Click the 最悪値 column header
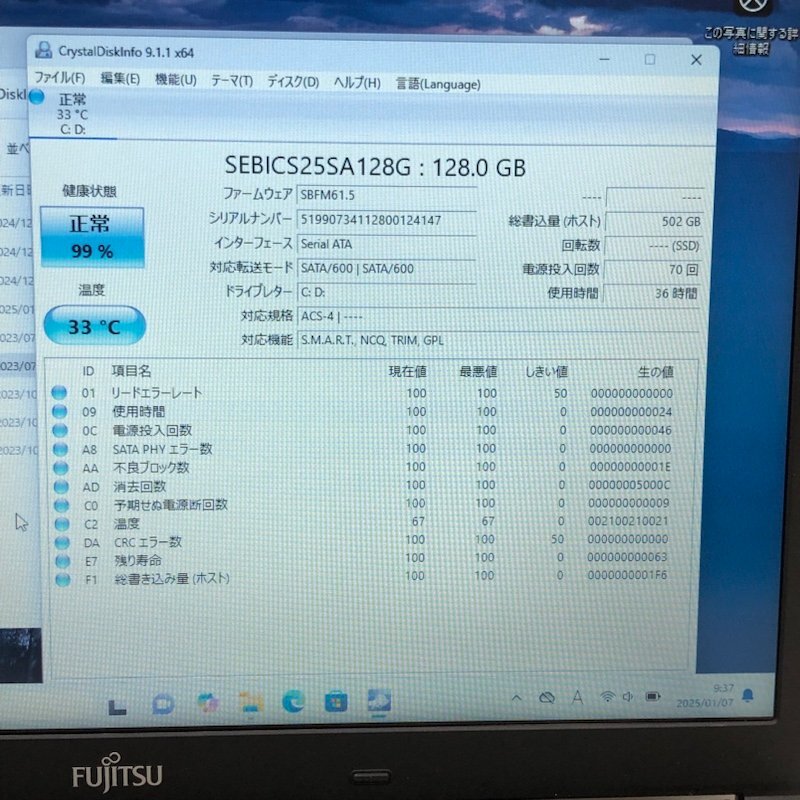The height and width of the screenshot is (800, 800). pos(478,371)
